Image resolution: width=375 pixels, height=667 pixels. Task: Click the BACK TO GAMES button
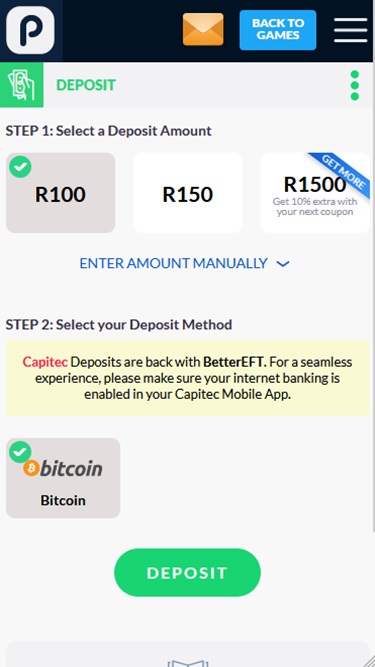278,30
